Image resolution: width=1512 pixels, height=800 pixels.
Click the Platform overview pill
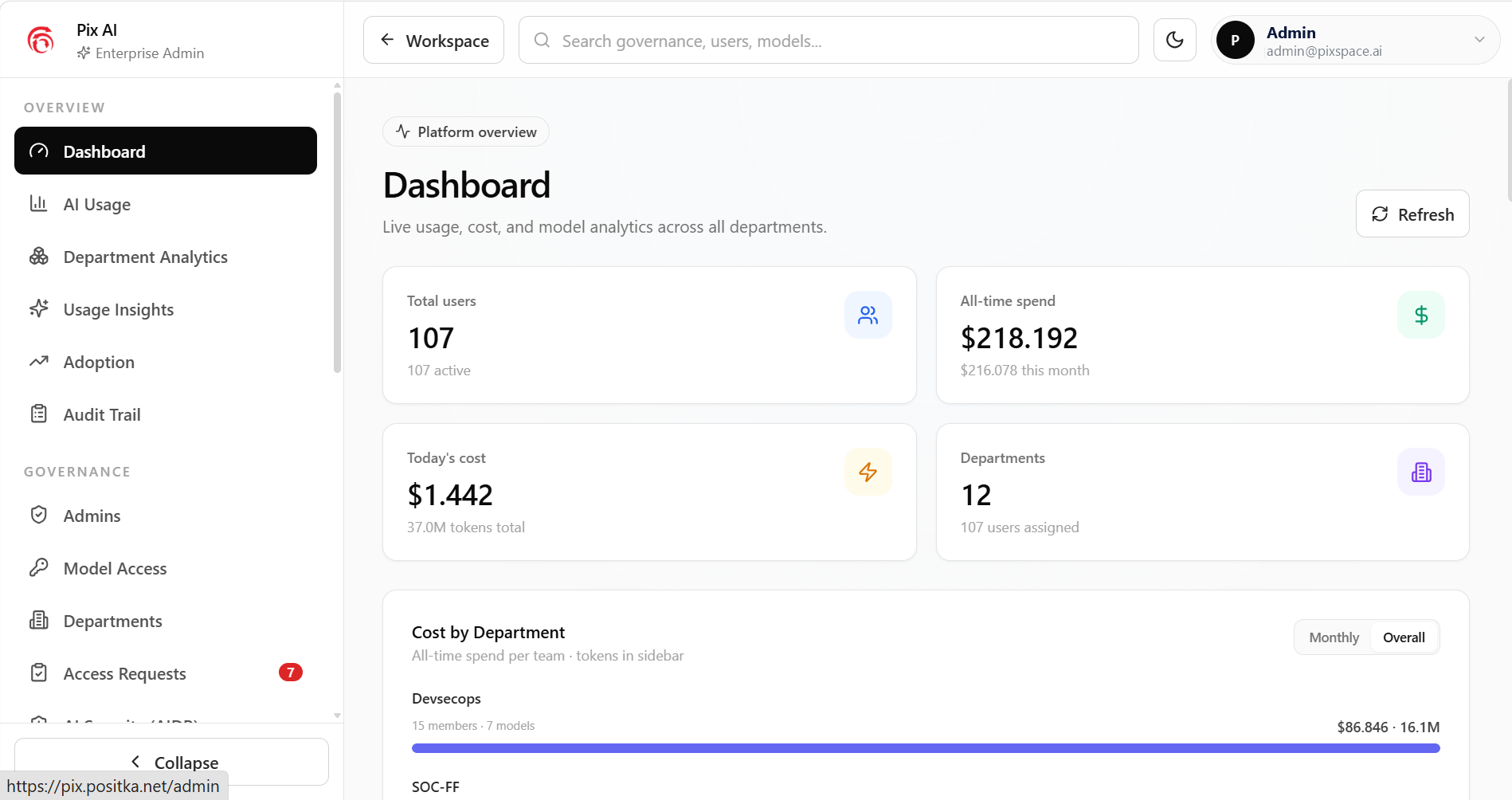tap(466, 131)
